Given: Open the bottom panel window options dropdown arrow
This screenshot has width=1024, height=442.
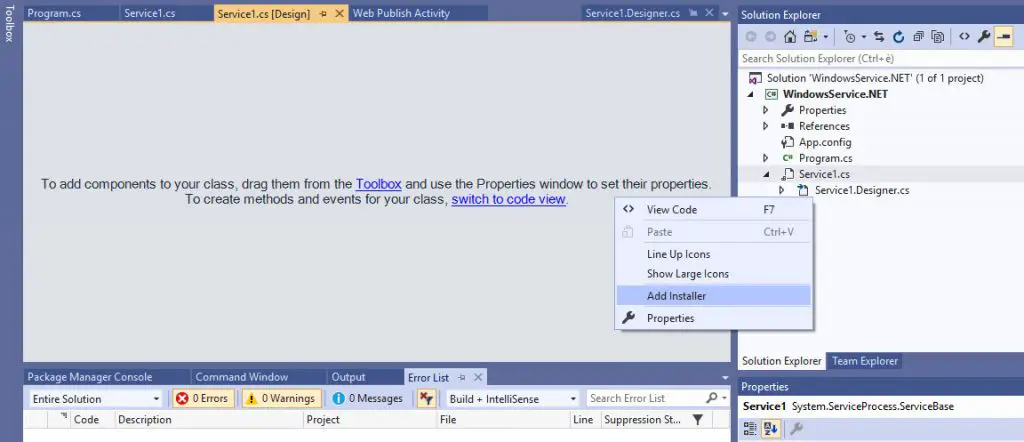Looking at the screenshot, I should coord(725,378).
